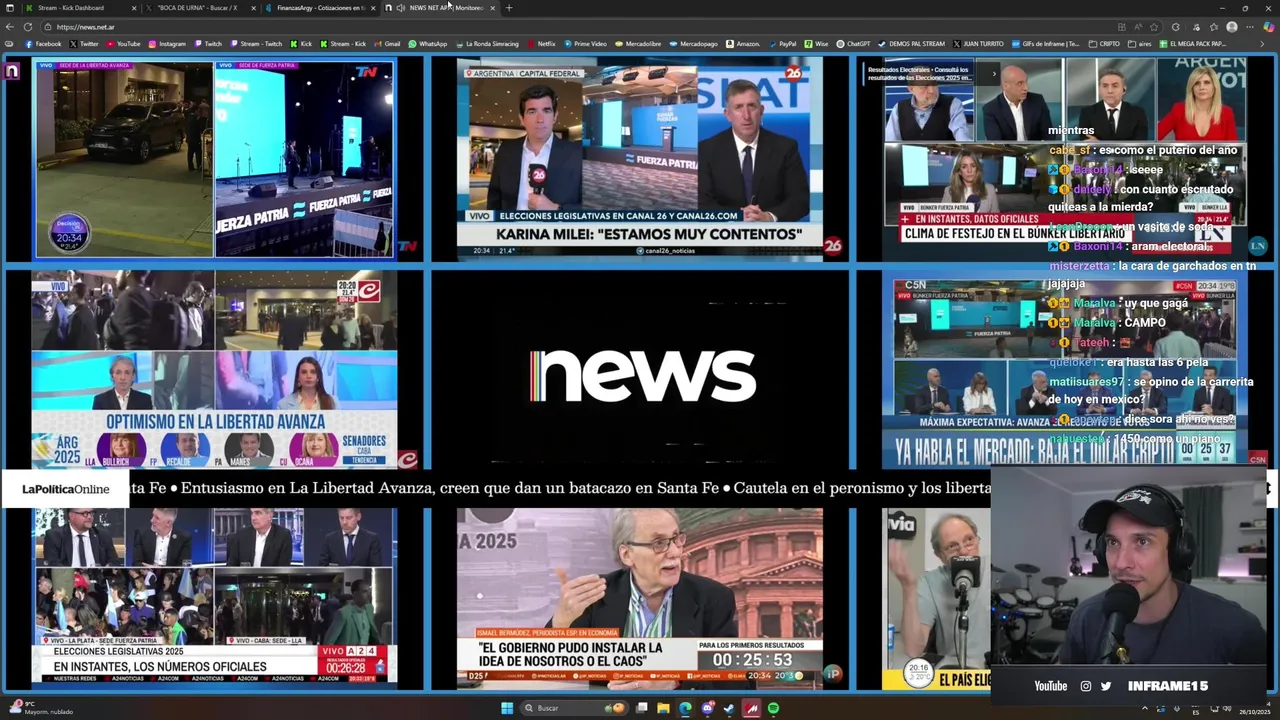Select Canal 26 Karina Milei stream tile
1280x720 pixels.
640,159
